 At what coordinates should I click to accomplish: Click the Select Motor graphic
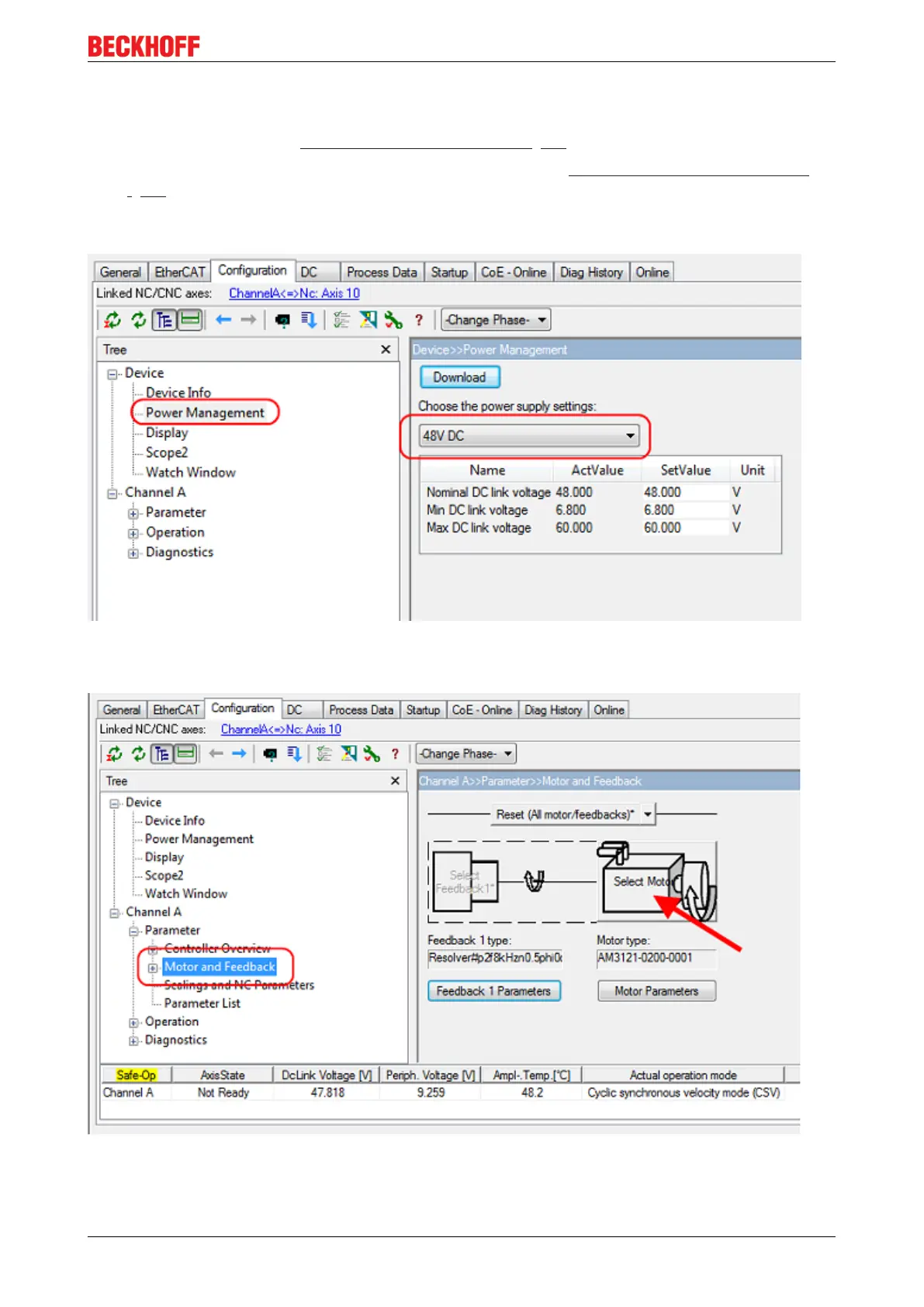pos(658,882)
